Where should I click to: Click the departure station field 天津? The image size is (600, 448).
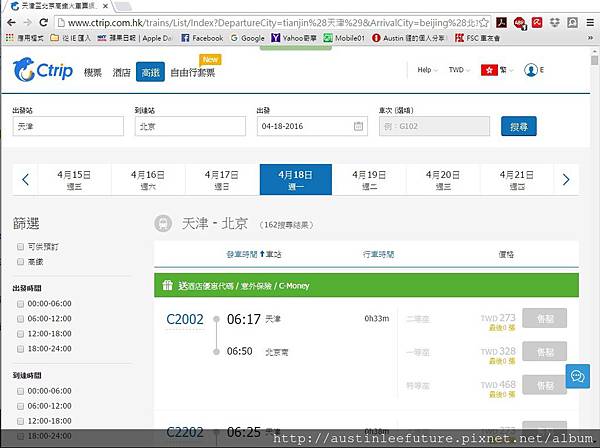(68, 126)
